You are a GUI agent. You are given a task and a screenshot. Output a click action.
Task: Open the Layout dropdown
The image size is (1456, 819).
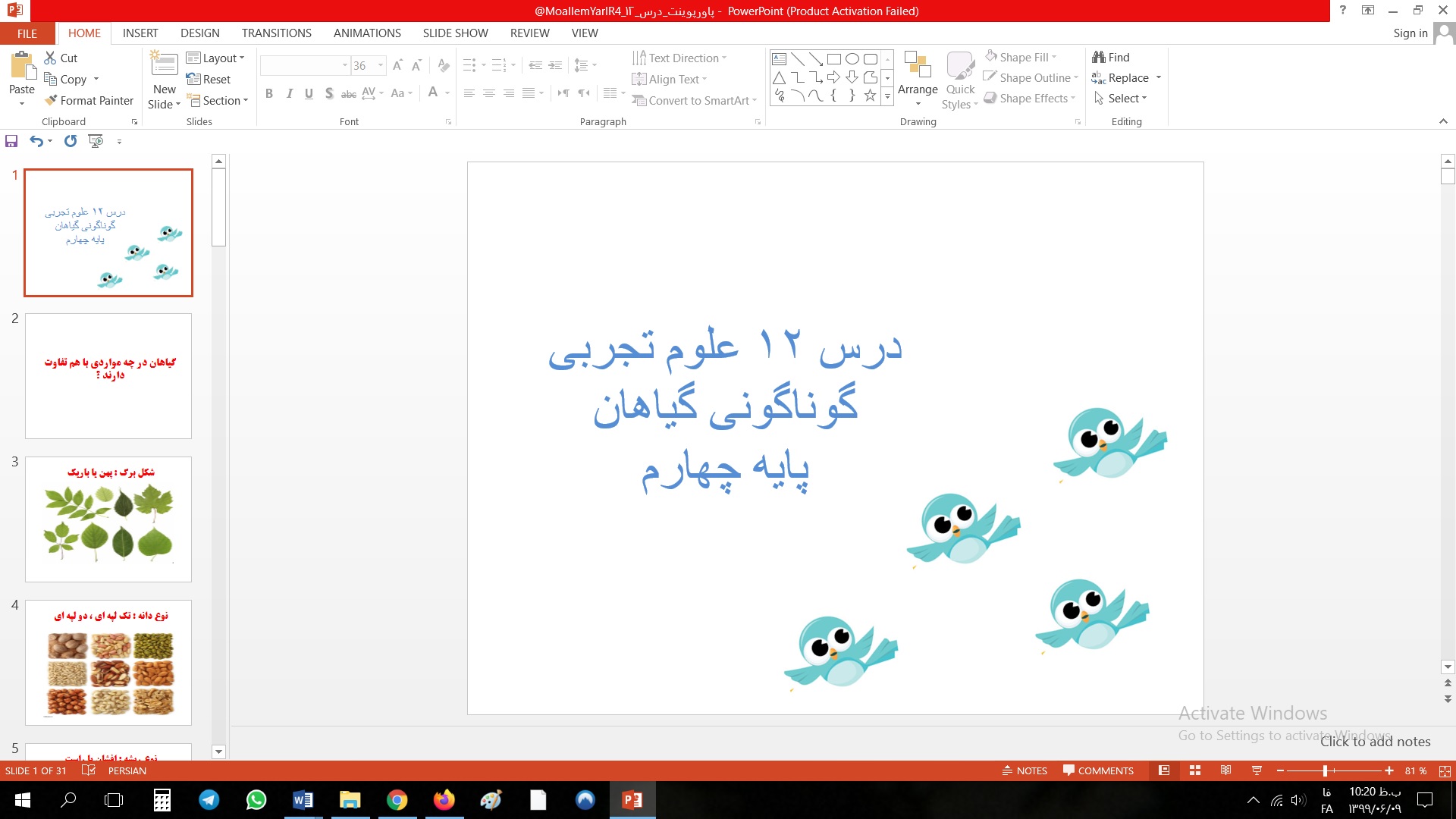(x=215, y=58)
